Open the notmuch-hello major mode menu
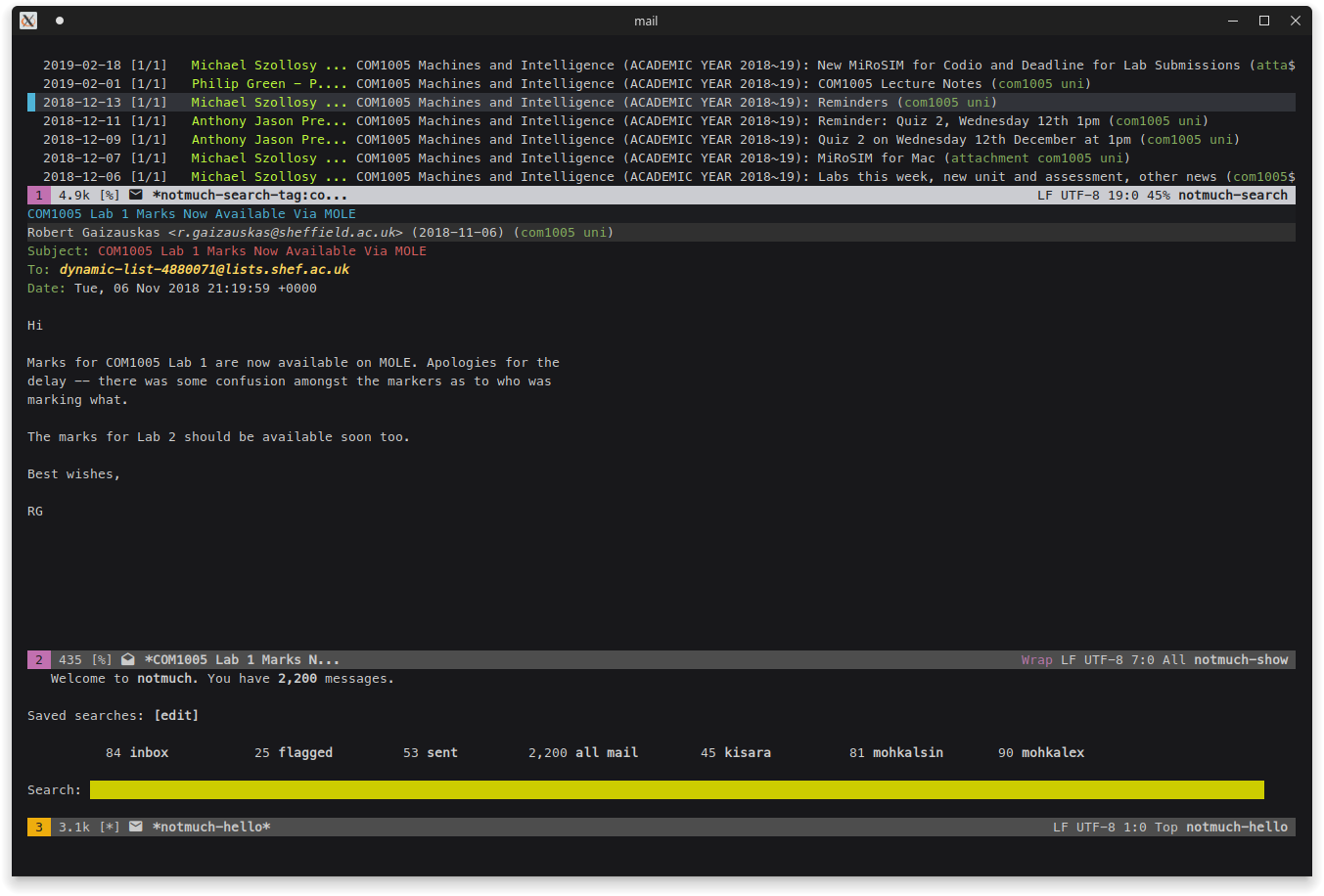 pos(1236,827)
